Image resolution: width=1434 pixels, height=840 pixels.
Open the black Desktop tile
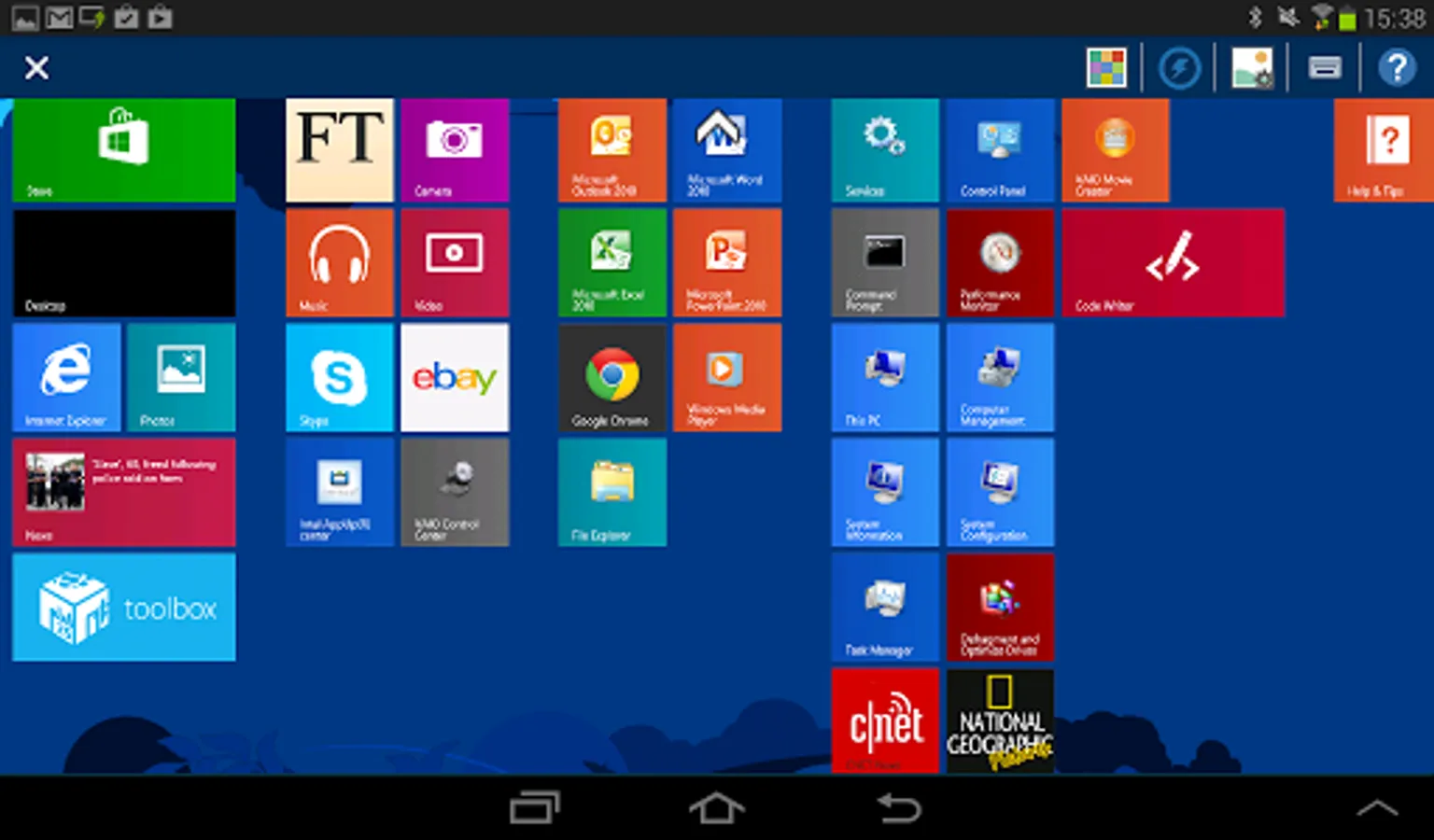[124, 263]
